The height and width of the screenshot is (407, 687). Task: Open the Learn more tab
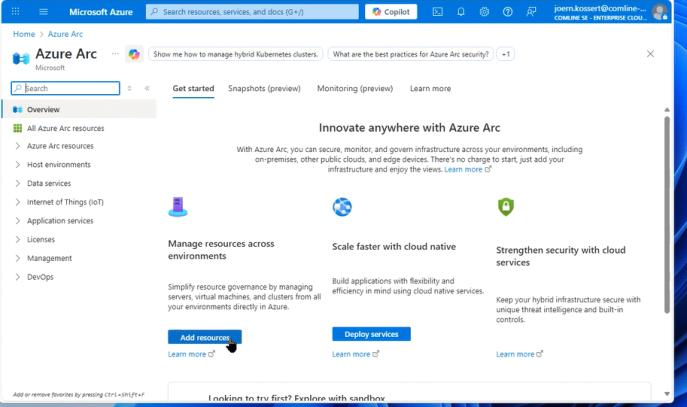(x=430, y=88)
